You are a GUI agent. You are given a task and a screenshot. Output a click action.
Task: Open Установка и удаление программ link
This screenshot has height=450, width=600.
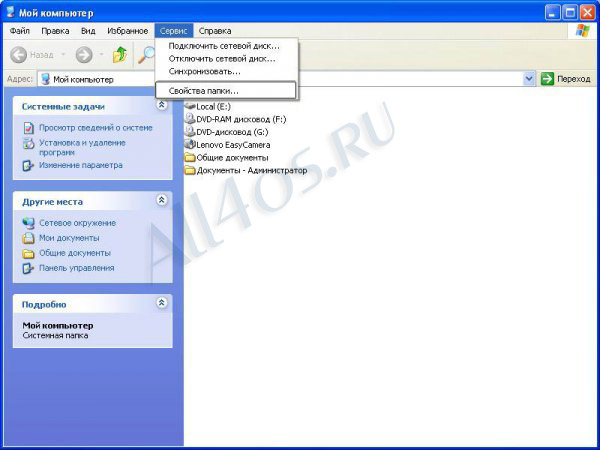pyautogui.click(x=82, y=147)
